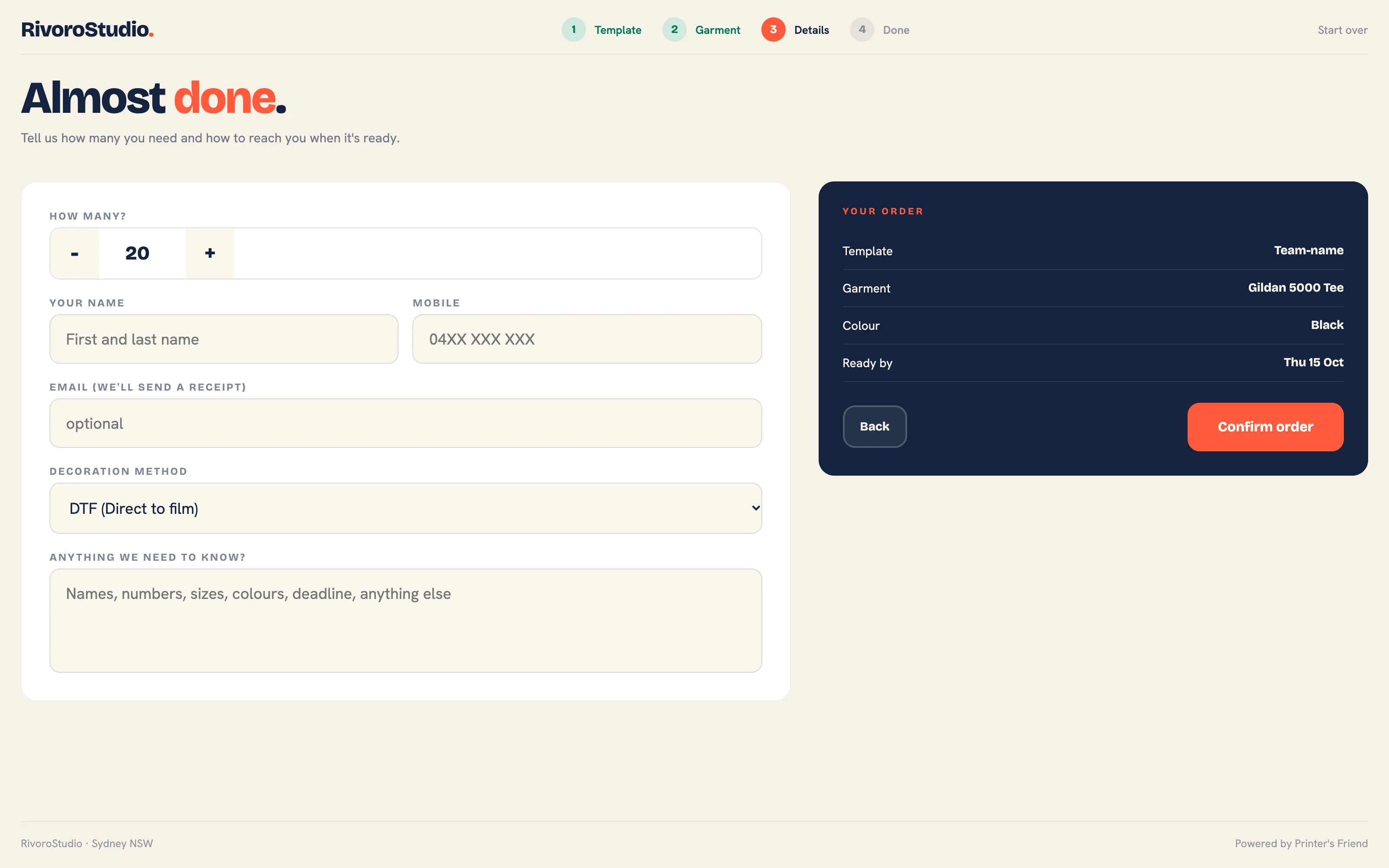The image size is (1389, 868).
Task: Click the step 2 circle icon
Action: point(675,29)
